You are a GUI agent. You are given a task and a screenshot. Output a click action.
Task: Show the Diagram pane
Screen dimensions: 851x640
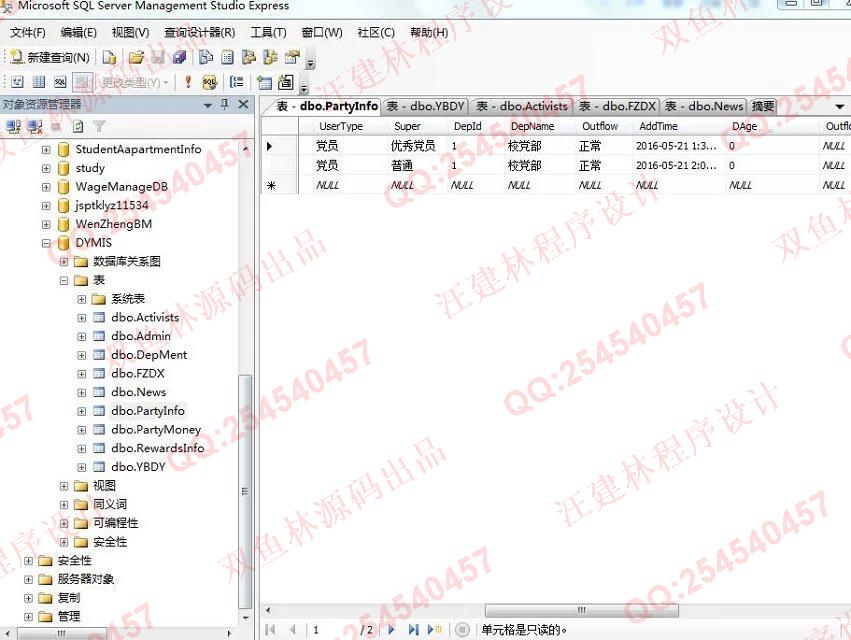point(17,82)
